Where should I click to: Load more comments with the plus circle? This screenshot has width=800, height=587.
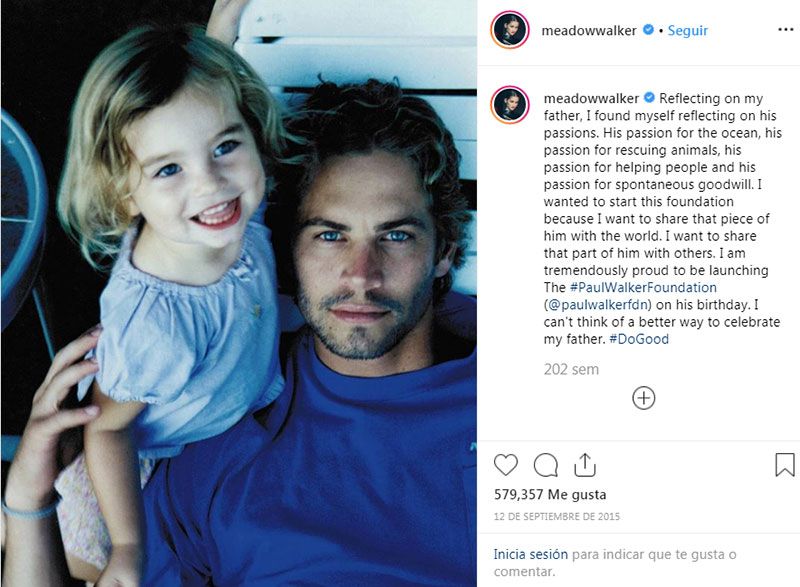643,398
